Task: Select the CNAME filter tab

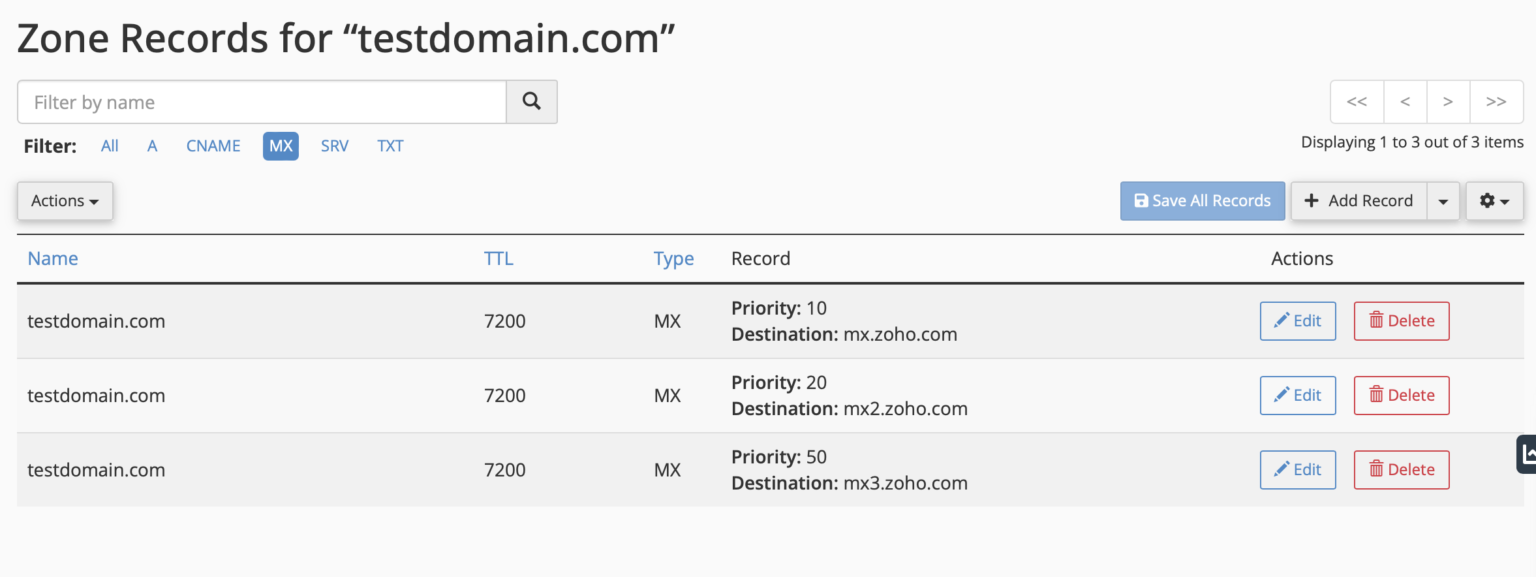Action: click(x=213, y=146)
